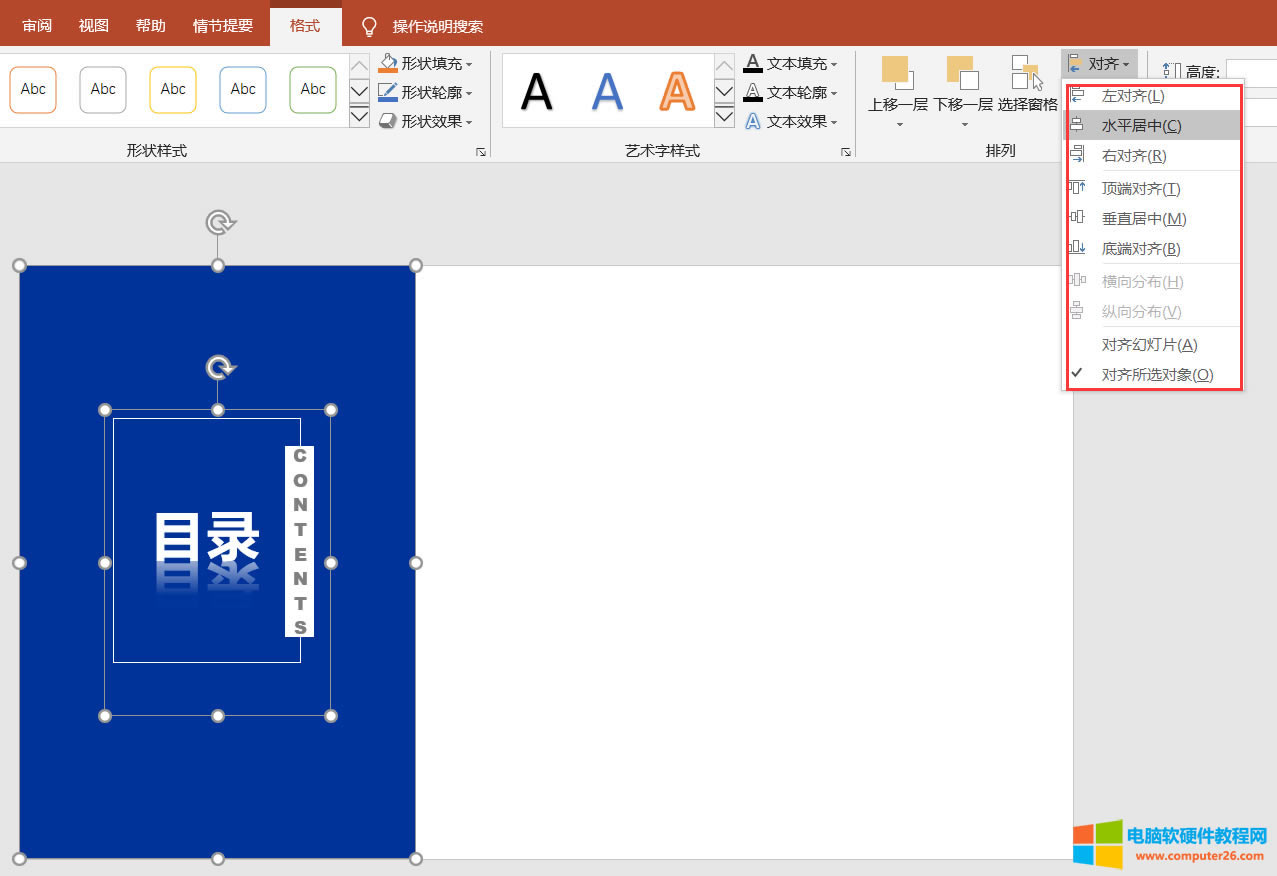Select 水平居中 in the align menu
1277x876 pixels.
coord(1141,126)
